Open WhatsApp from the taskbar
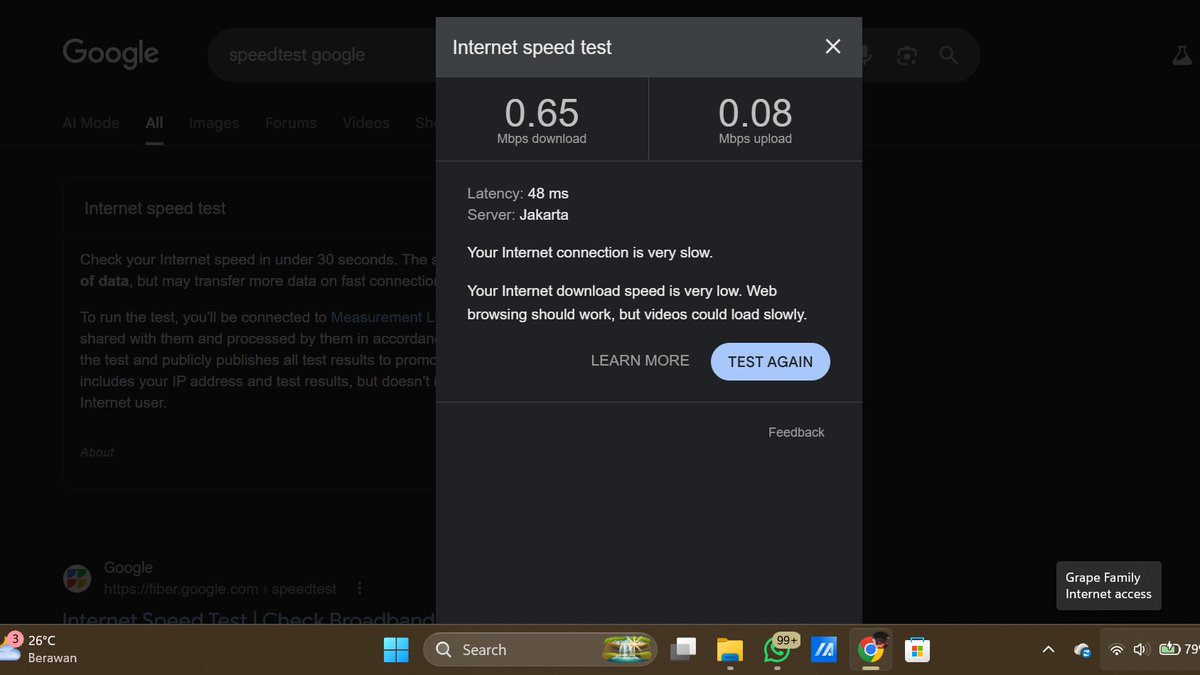The height and width of the screenshot is (675, 1200). [778, 650]
